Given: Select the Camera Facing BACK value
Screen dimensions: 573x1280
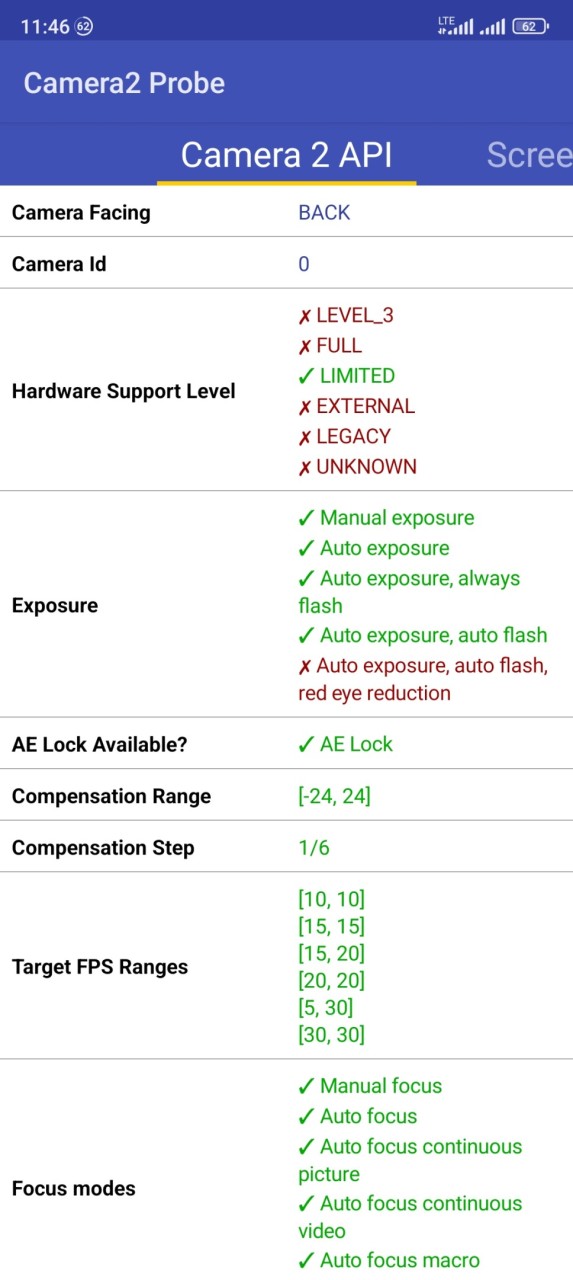Looking at the screenshot, I should click(324, 212).
